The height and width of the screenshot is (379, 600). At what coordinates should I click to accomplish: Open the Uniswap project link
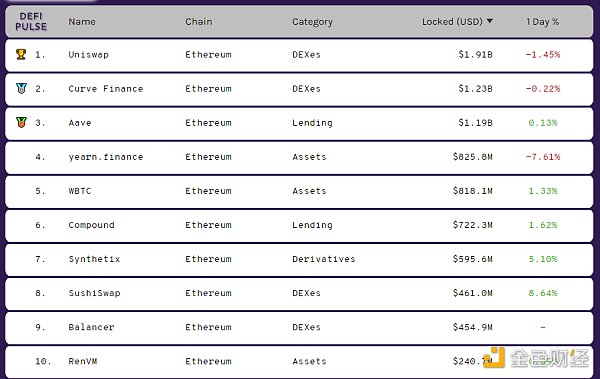[88, 55]
